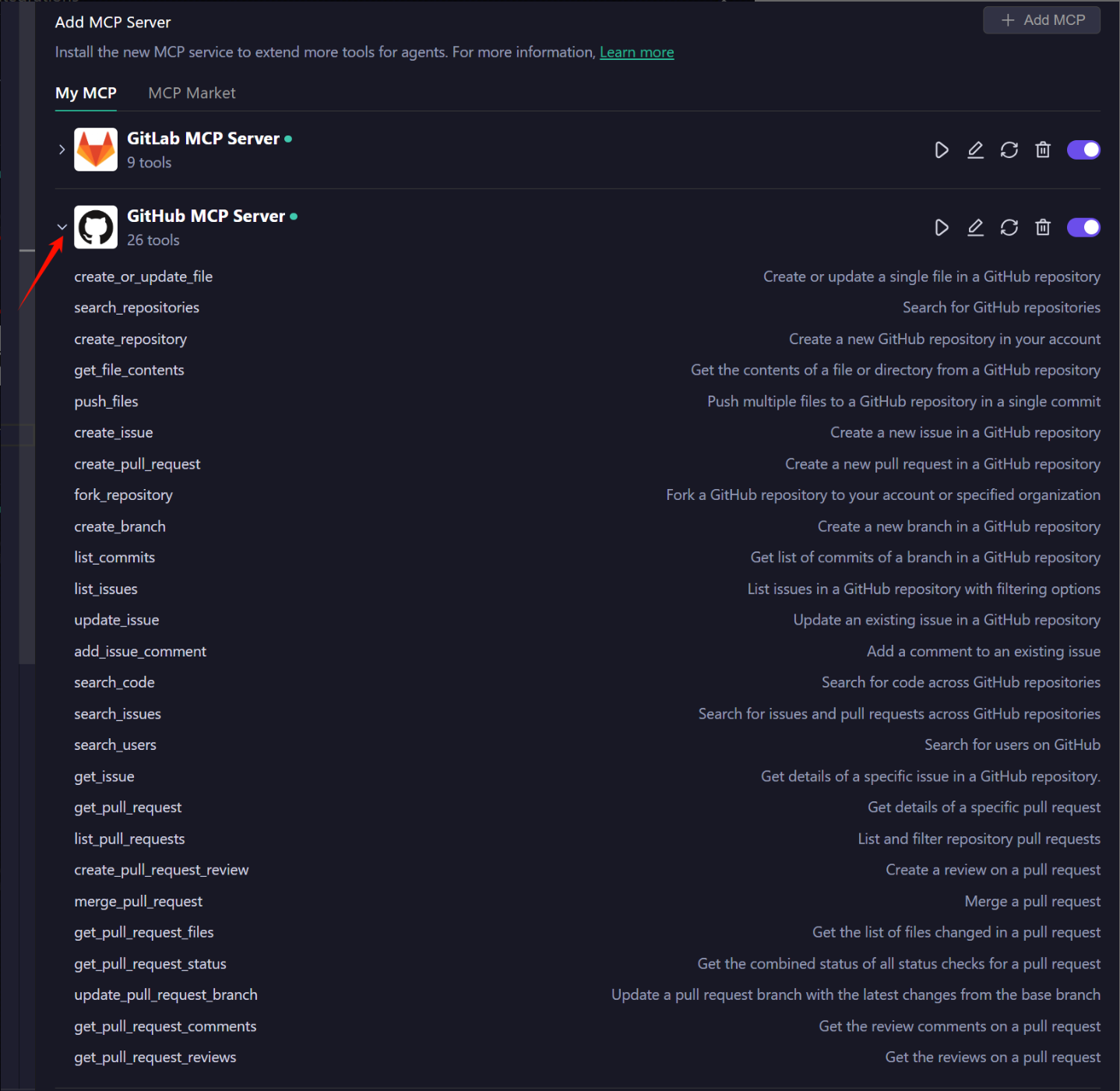Click the search_code tool entry
1120x1091 pixels.
pos(114,683)
